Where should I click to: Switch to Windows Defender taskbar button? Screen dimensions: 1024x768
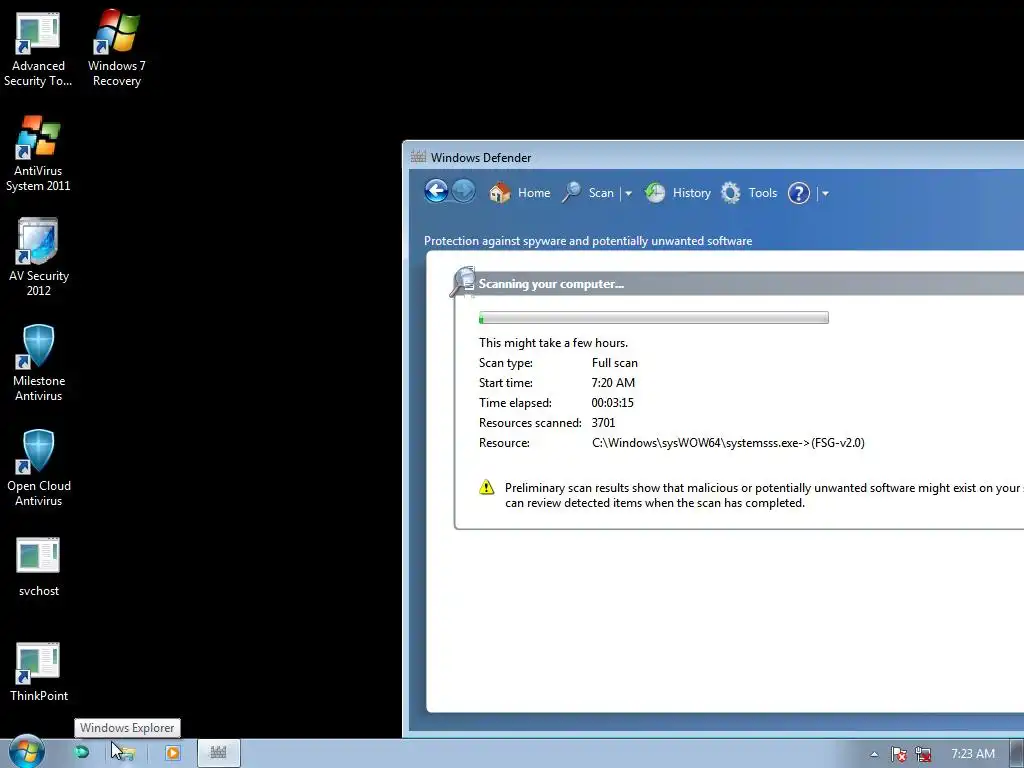point(218,753)
